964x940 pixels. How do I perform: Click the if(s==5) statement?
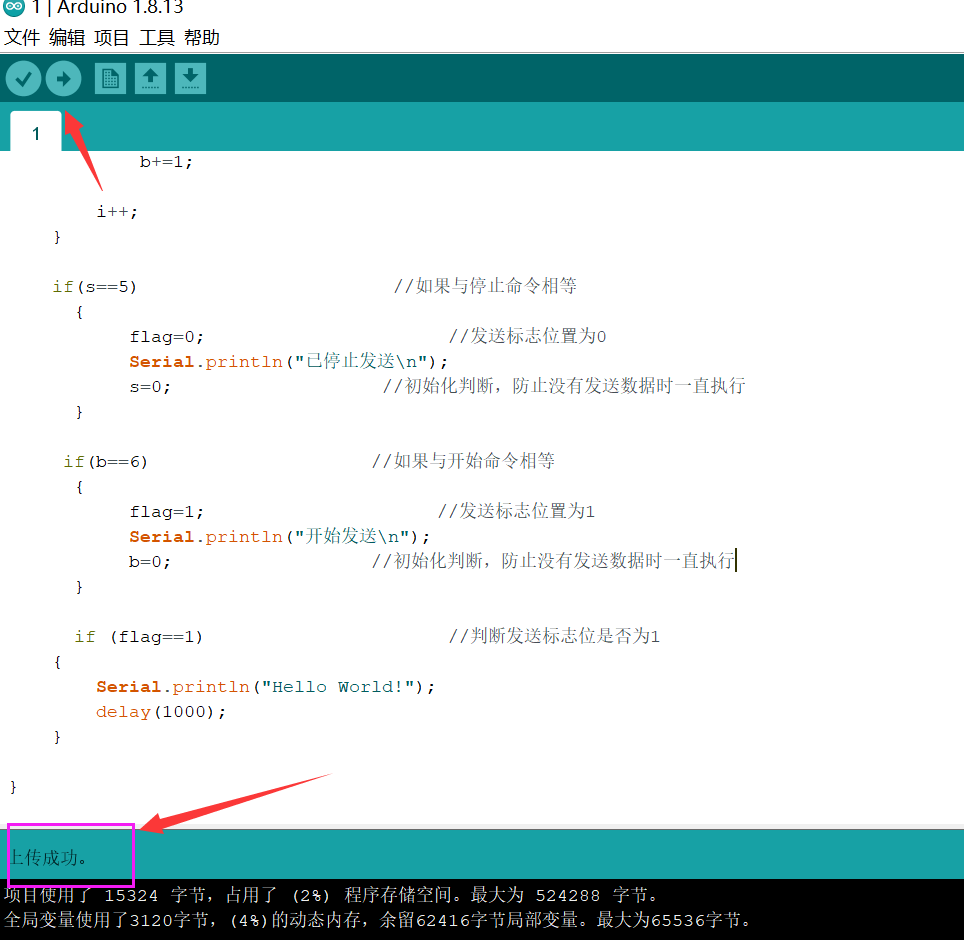click(x=95, y=286)
